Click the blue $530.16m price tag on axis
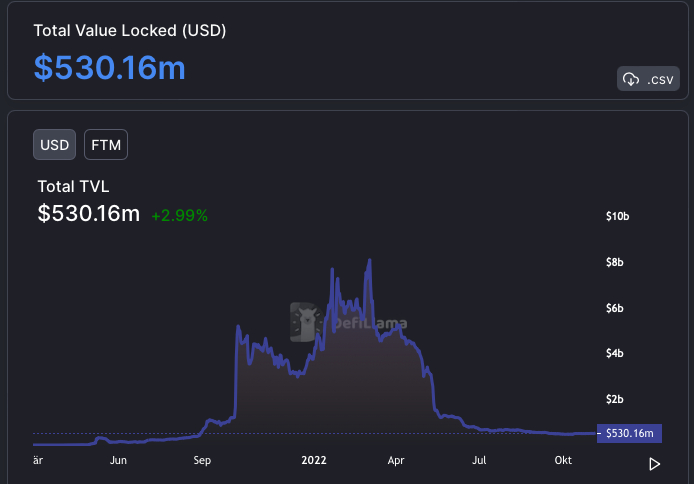 pyautogui.click(x=629, y=433)
